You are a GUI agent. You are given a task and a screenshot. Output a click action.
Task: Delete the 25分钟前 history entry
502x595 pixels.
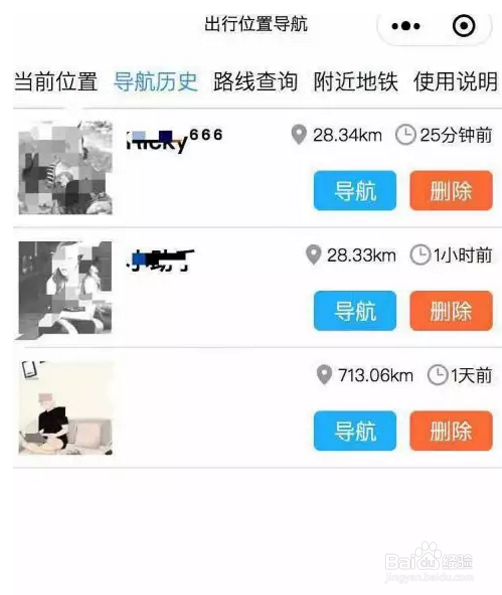coord(451,190)
